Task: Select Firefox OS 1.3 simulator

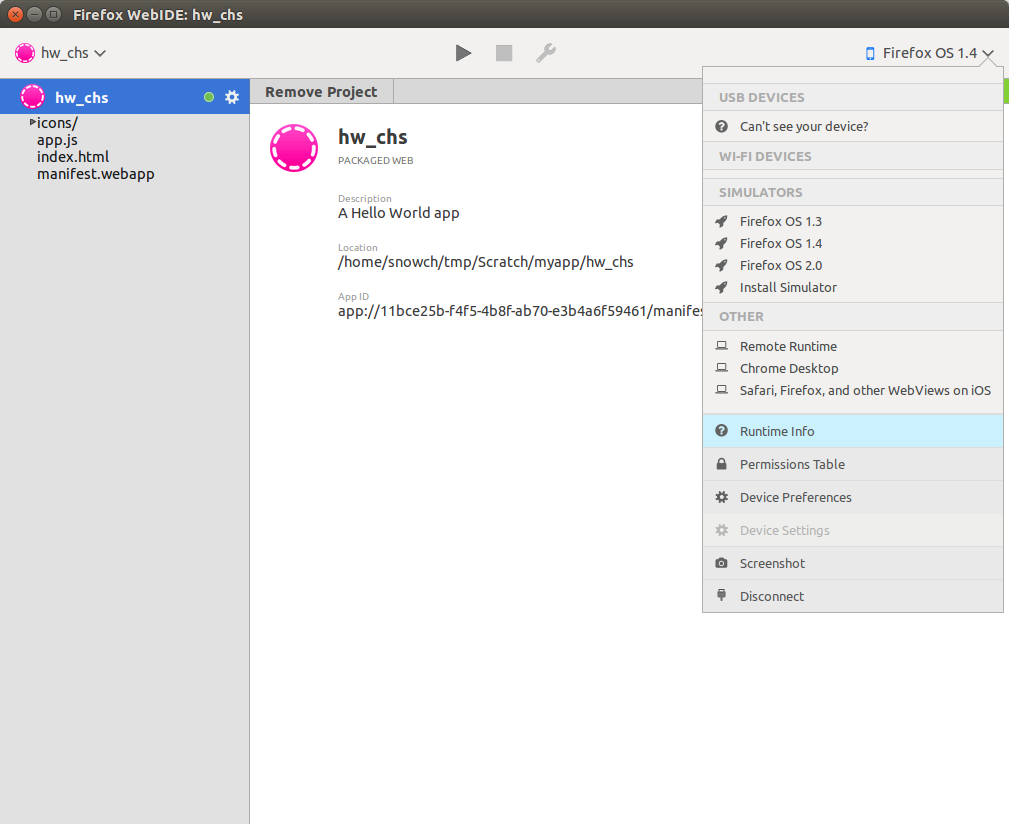Action: [x=853, y=221]
